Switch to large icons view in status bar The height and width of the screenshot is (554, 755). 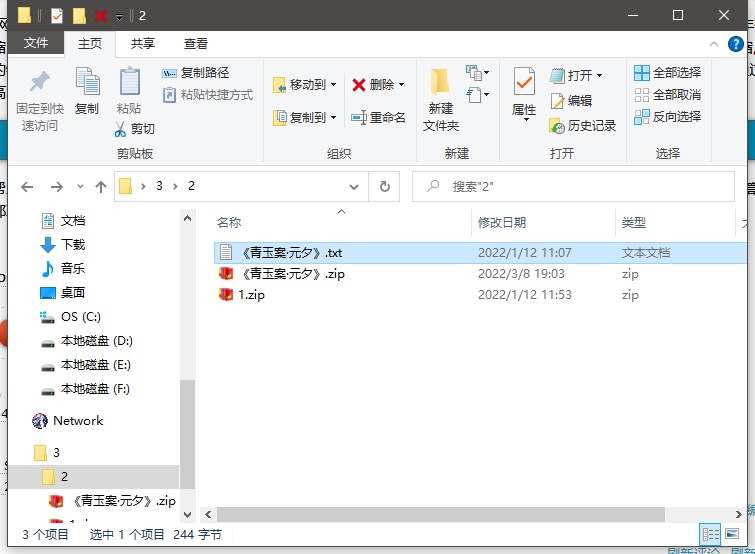click(x=732, y=534)
